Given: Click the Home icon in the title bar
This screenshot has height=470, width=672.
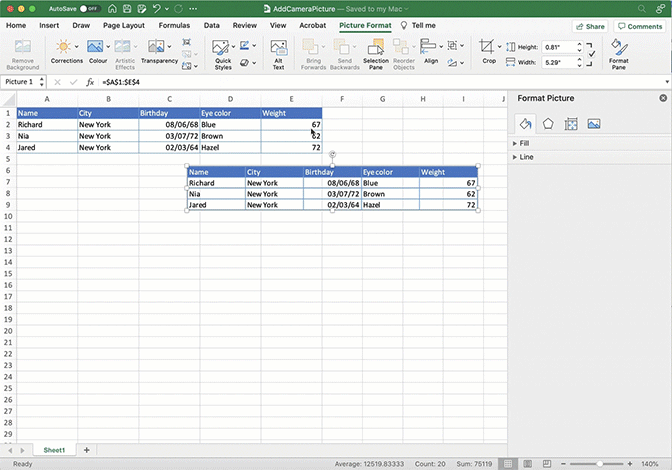Looking at the screenshot, I should 112,9.
